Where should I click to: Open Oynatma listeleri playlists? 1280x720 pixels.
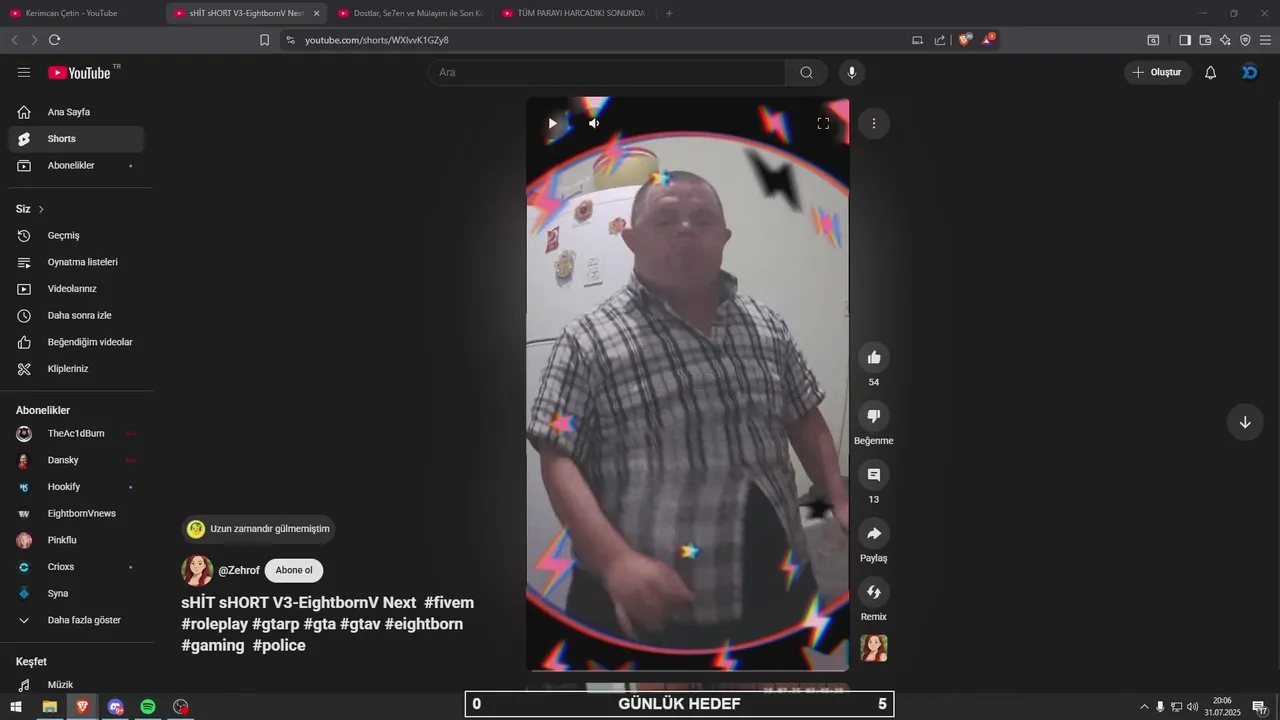pos(76,262)
